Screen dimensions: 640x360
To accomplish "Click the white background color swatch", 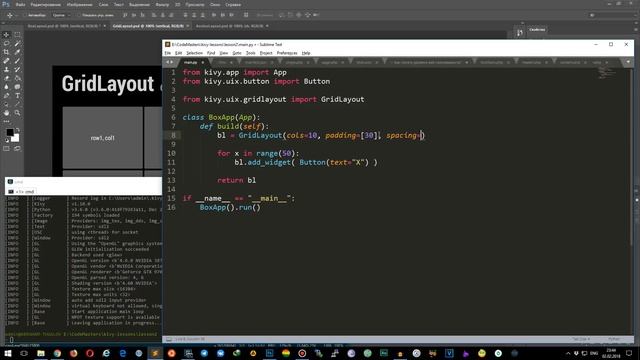I will (16, 139).
